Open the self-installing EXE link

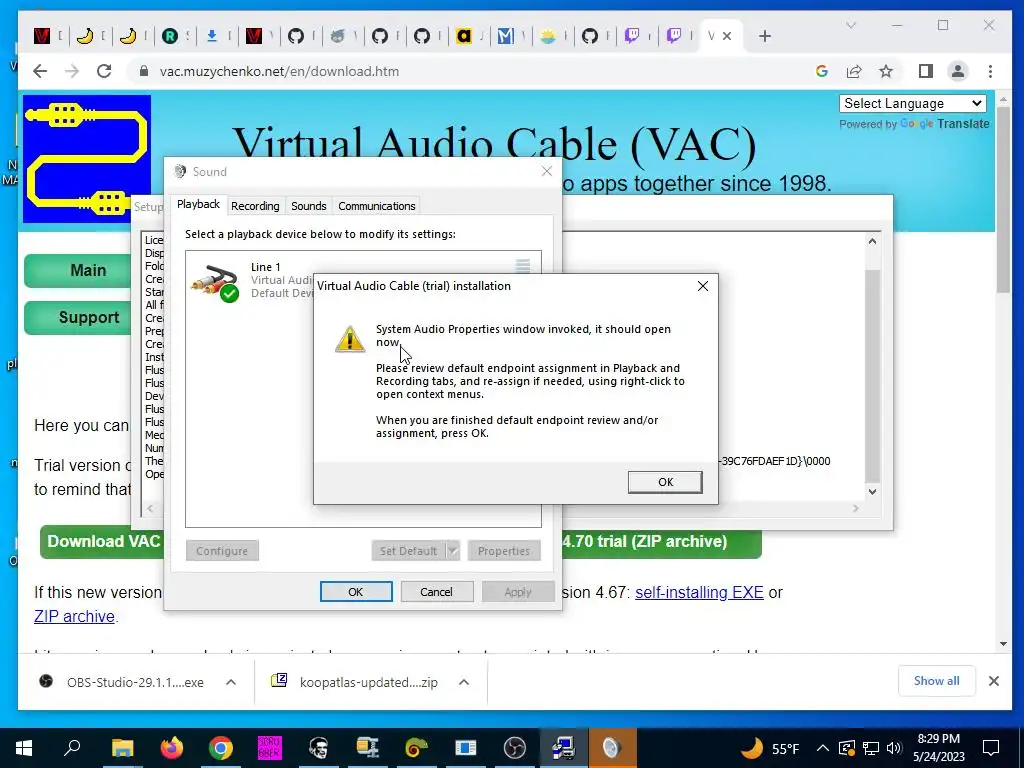coord(699,592)
